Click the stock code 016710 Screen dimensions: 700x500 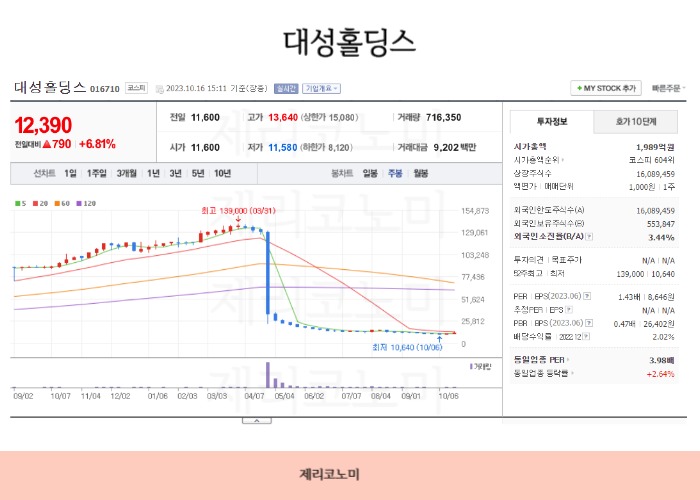coord(105,89)
